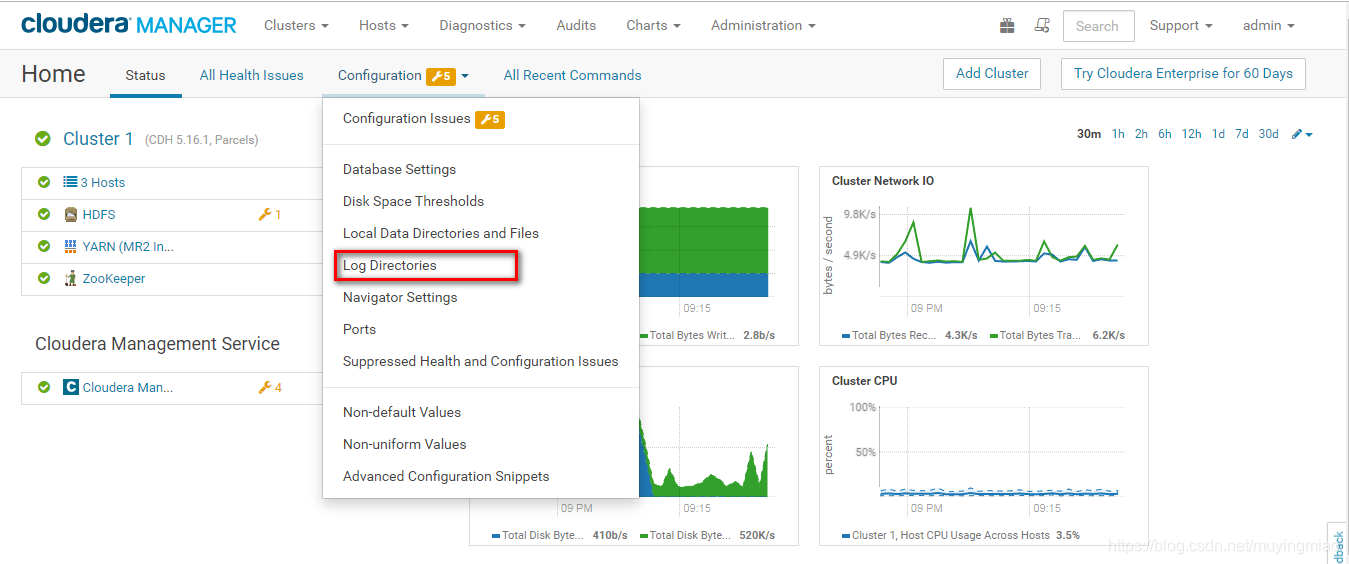Click the HDFS service icon
Image resolution: width=1349 pixels, height=564 pixels.
(71, 214)
